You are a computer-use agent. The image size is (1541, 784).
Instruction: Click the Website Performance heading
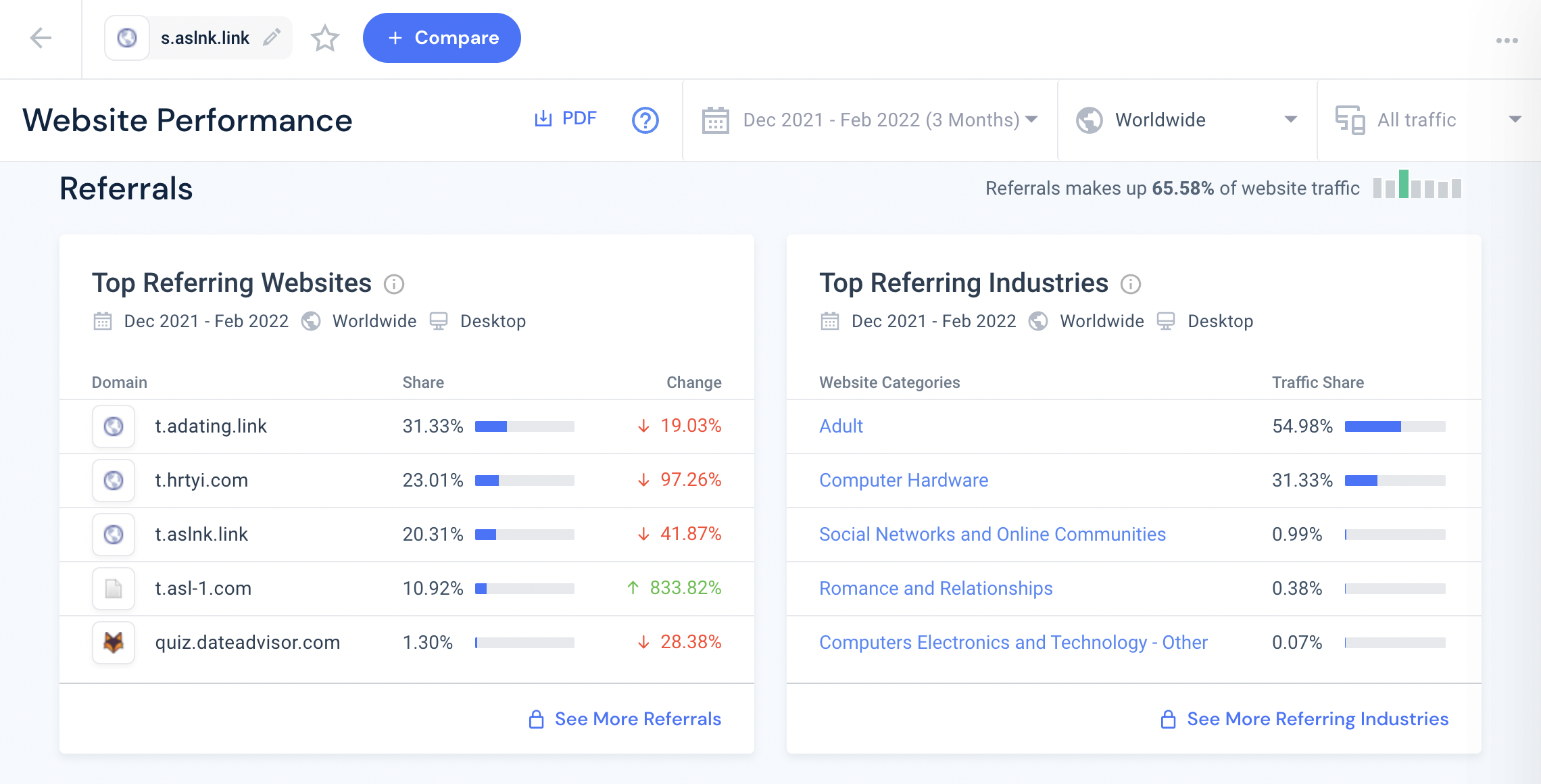click(x=187, y=120)
